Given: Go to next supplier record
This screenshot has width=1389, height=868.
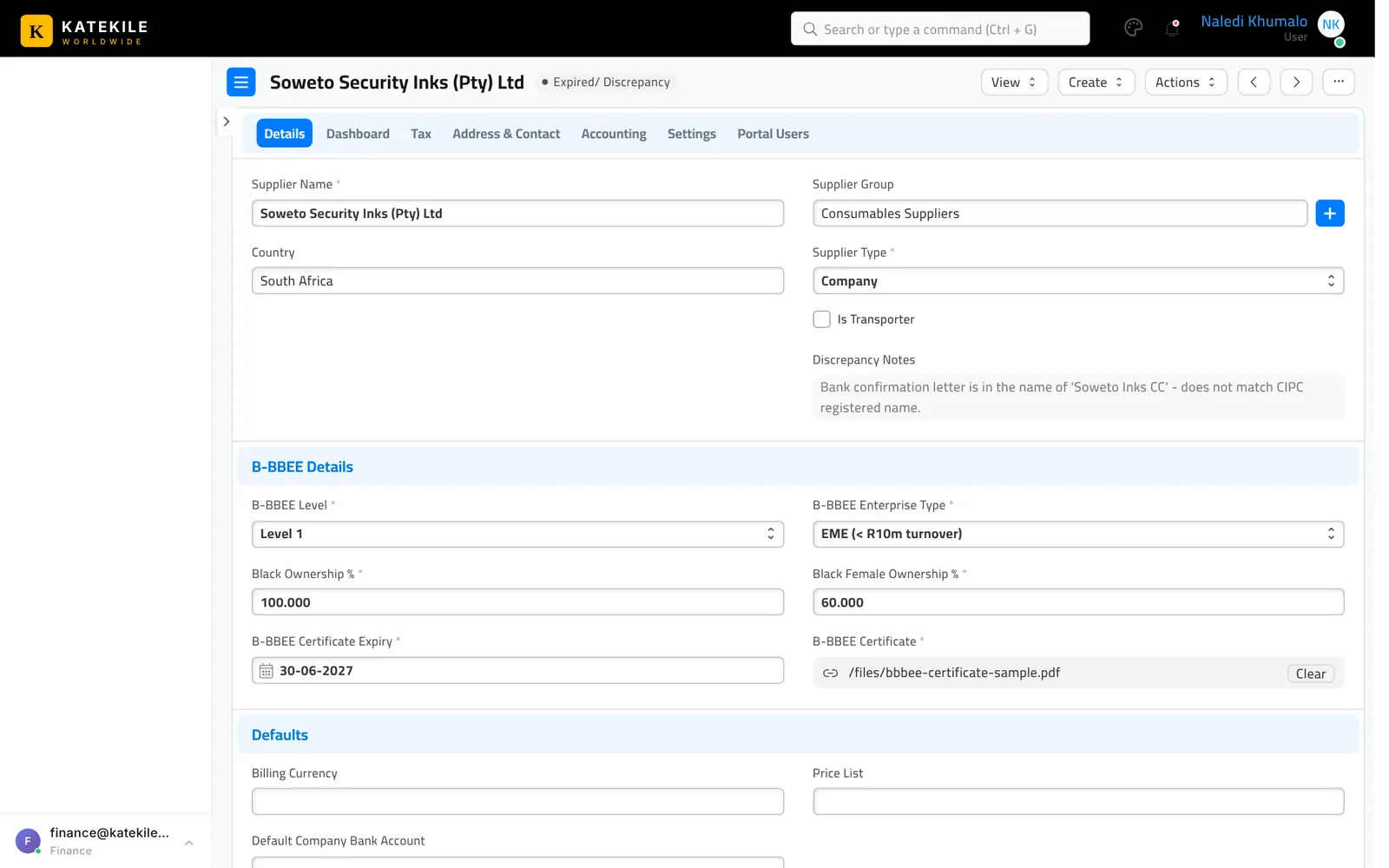Looking at the screenshot, I should click(1296, 82).
